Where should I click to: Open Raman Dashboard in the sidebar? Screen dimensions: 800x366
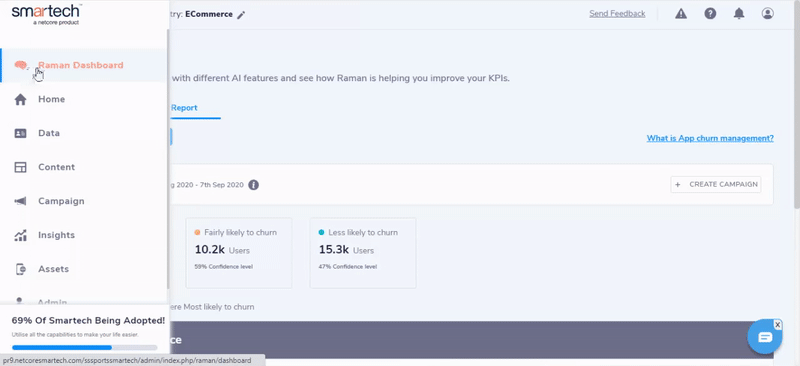point(84,65)
